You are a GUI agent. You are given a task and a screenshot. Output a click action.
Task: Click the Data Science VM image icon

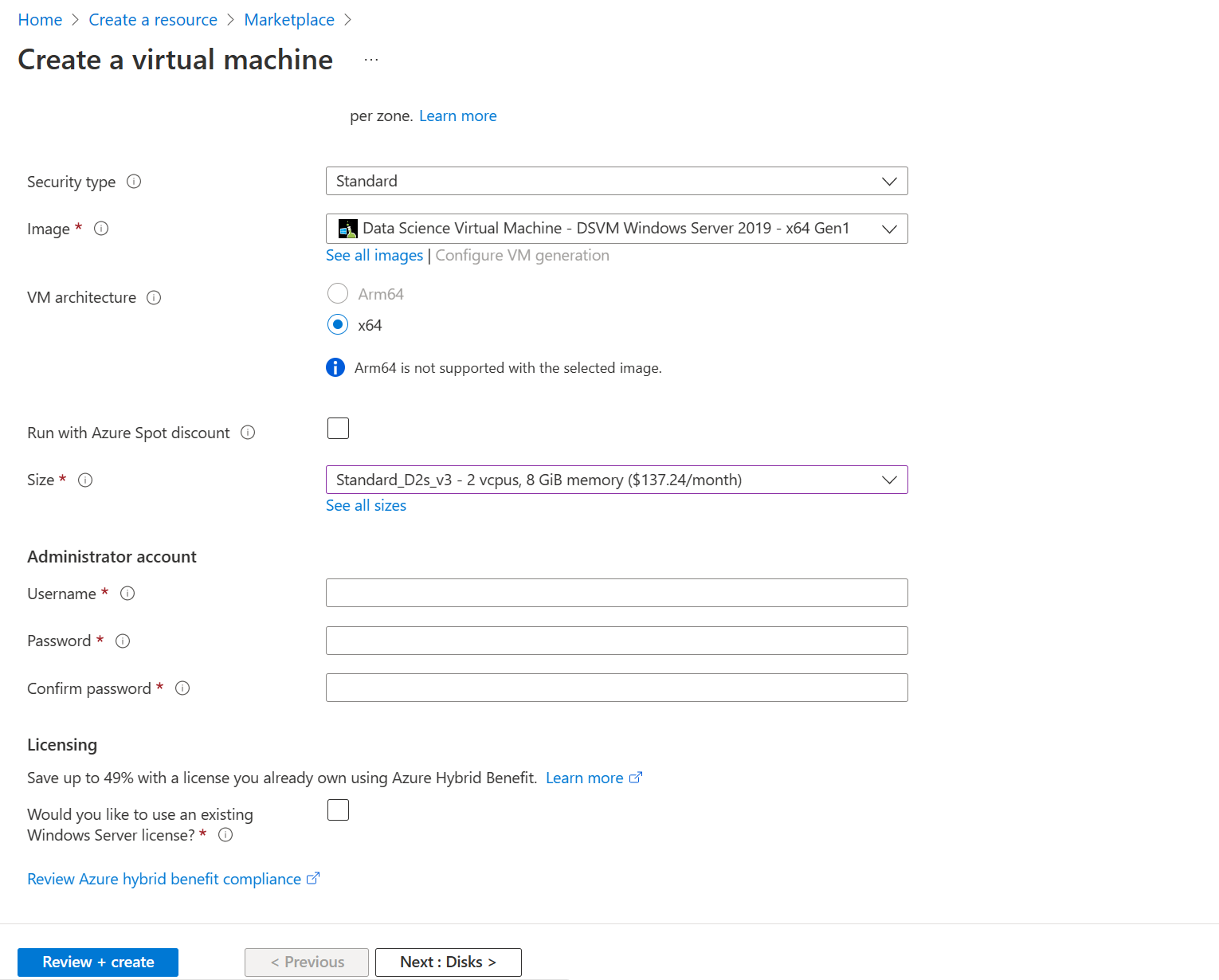[x=347, y=229]
